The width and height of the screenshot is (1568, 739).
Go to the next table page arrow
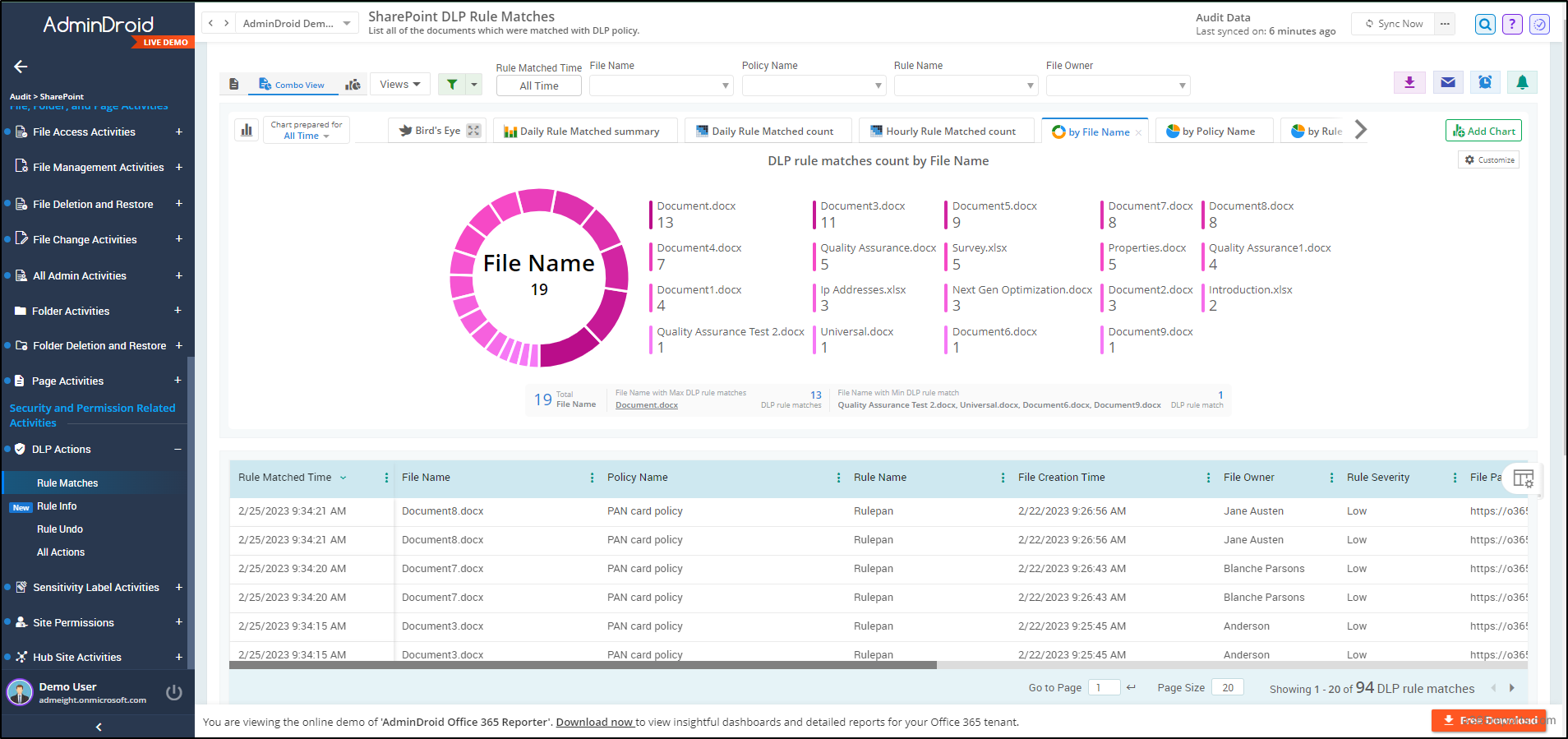click(x=1511, y=688)
